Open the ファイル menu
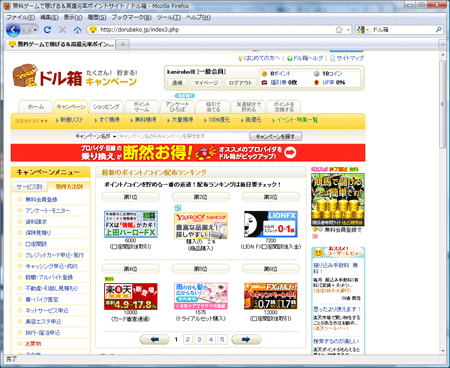The width and height of the screenshot is (450, 368). (21, 17)
